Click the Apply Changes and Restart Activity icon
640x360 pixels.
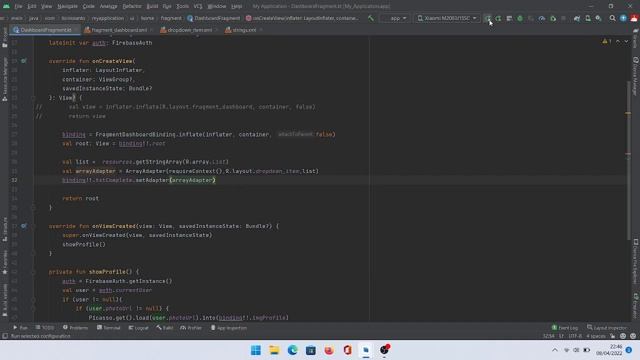tap(498, 18)
